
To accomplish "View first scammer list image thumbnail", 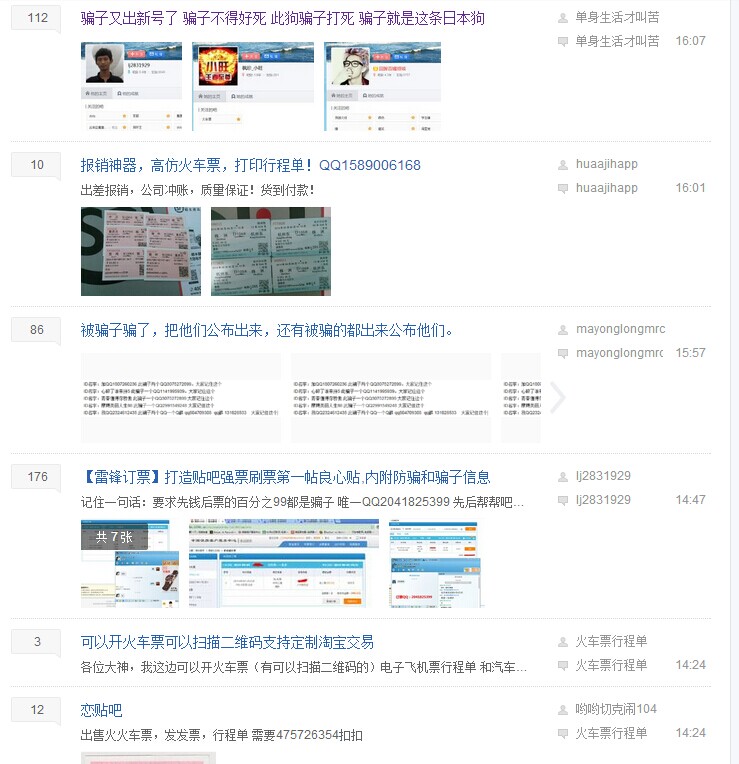I will [x=181, y=398].
